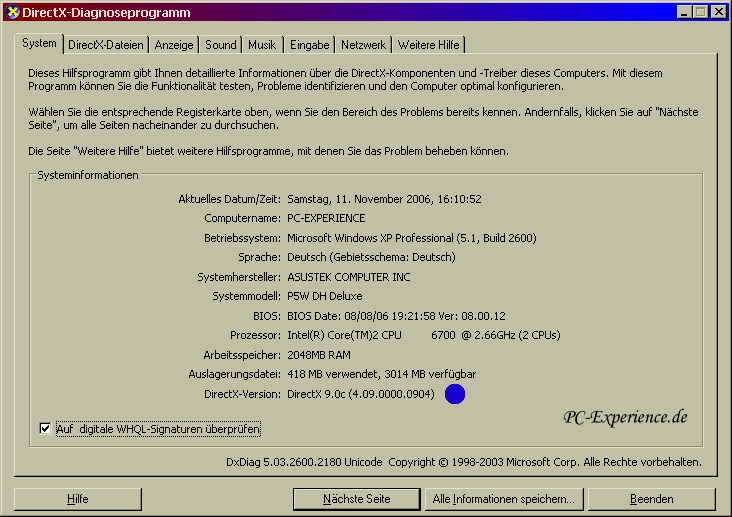This screenshot has height=517, width=732.
Task: Select the Musik tab
Action: [262, 45]
